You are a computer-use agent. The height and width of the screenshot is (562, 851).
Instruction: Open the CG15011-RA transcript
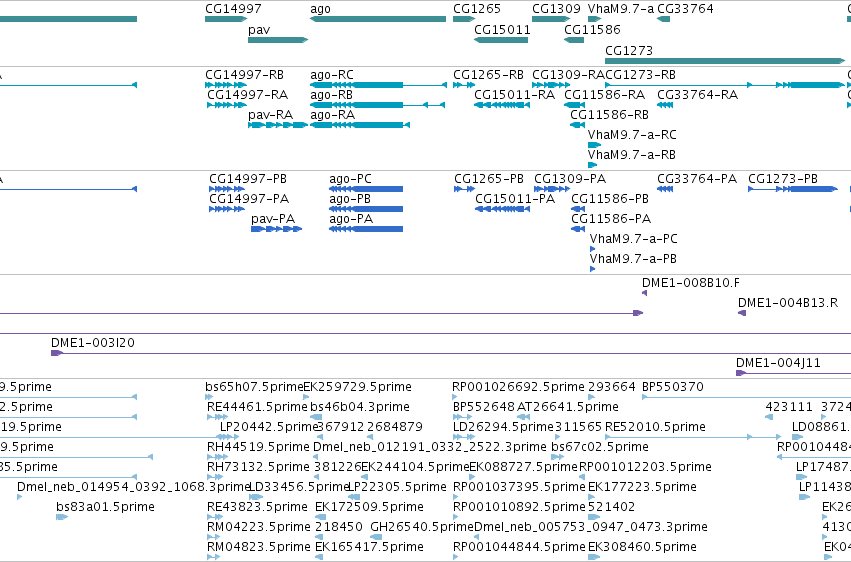point(515,94)
